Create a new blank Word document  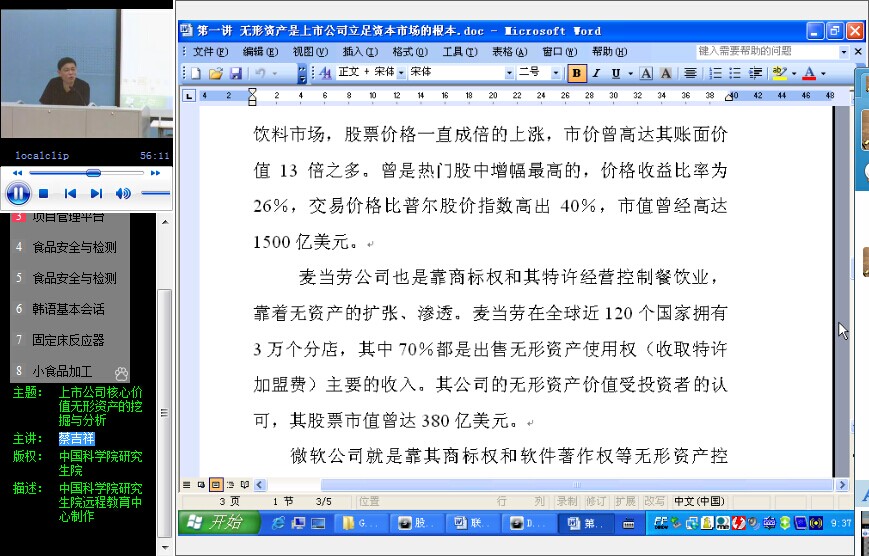coord(196,73)
